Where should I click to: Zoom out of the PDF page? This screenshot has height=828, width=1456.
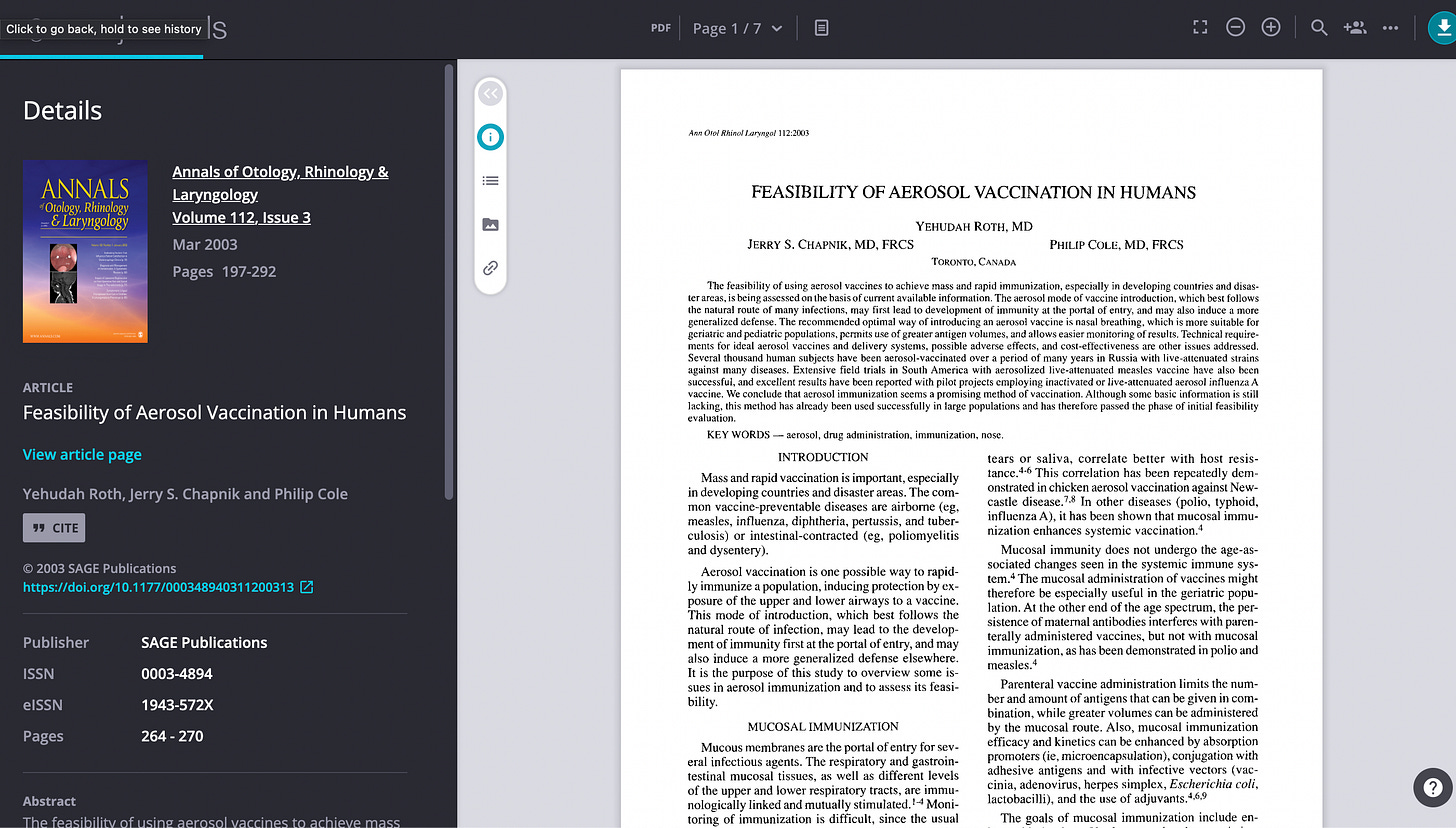point(1235,28)
